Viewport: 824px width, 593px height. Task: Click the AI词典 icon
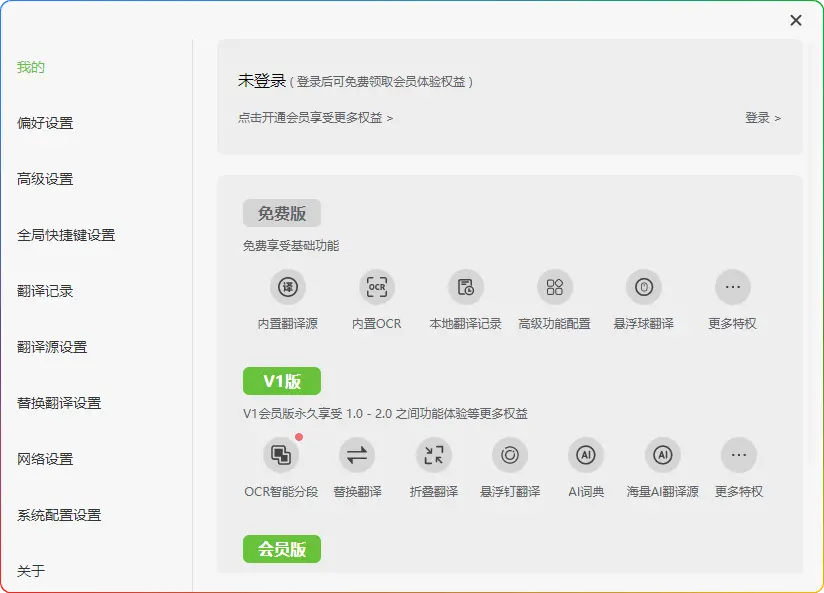pyautogui.click(x=586, y=456)
